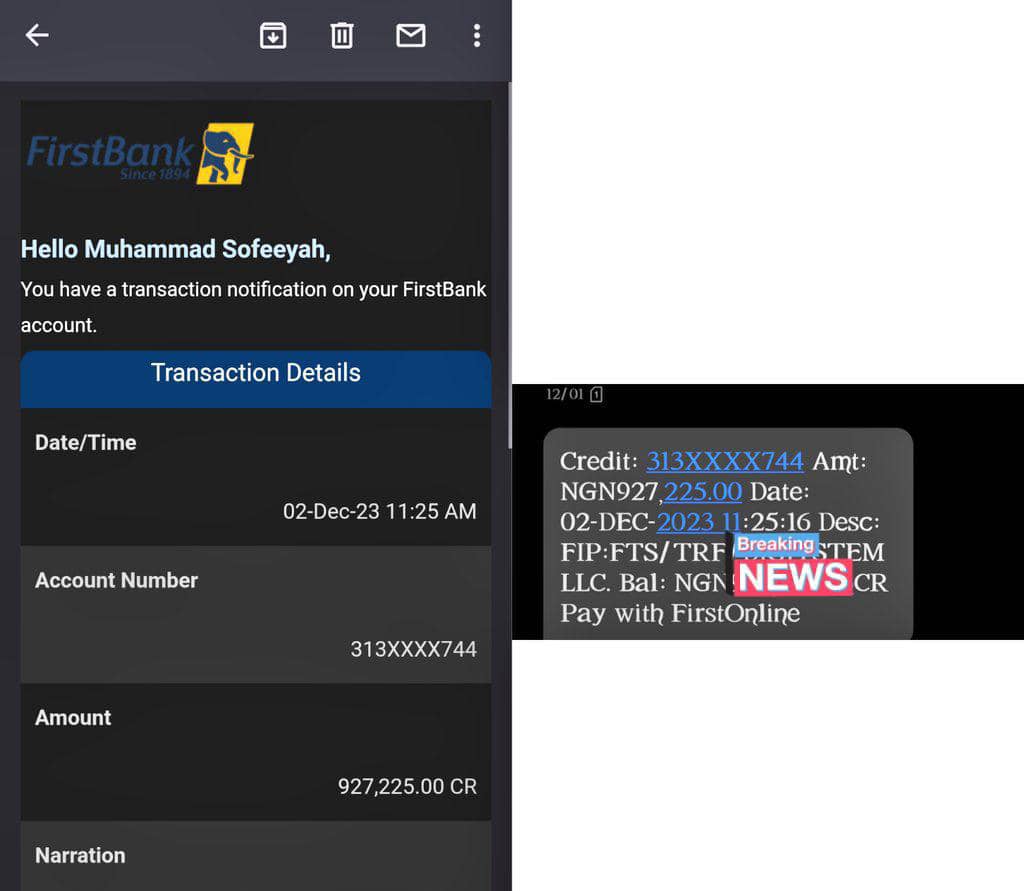Delete the email with the trash icon
The width and height of the screenshot is (1024, 891).
(x=342, y=36)
